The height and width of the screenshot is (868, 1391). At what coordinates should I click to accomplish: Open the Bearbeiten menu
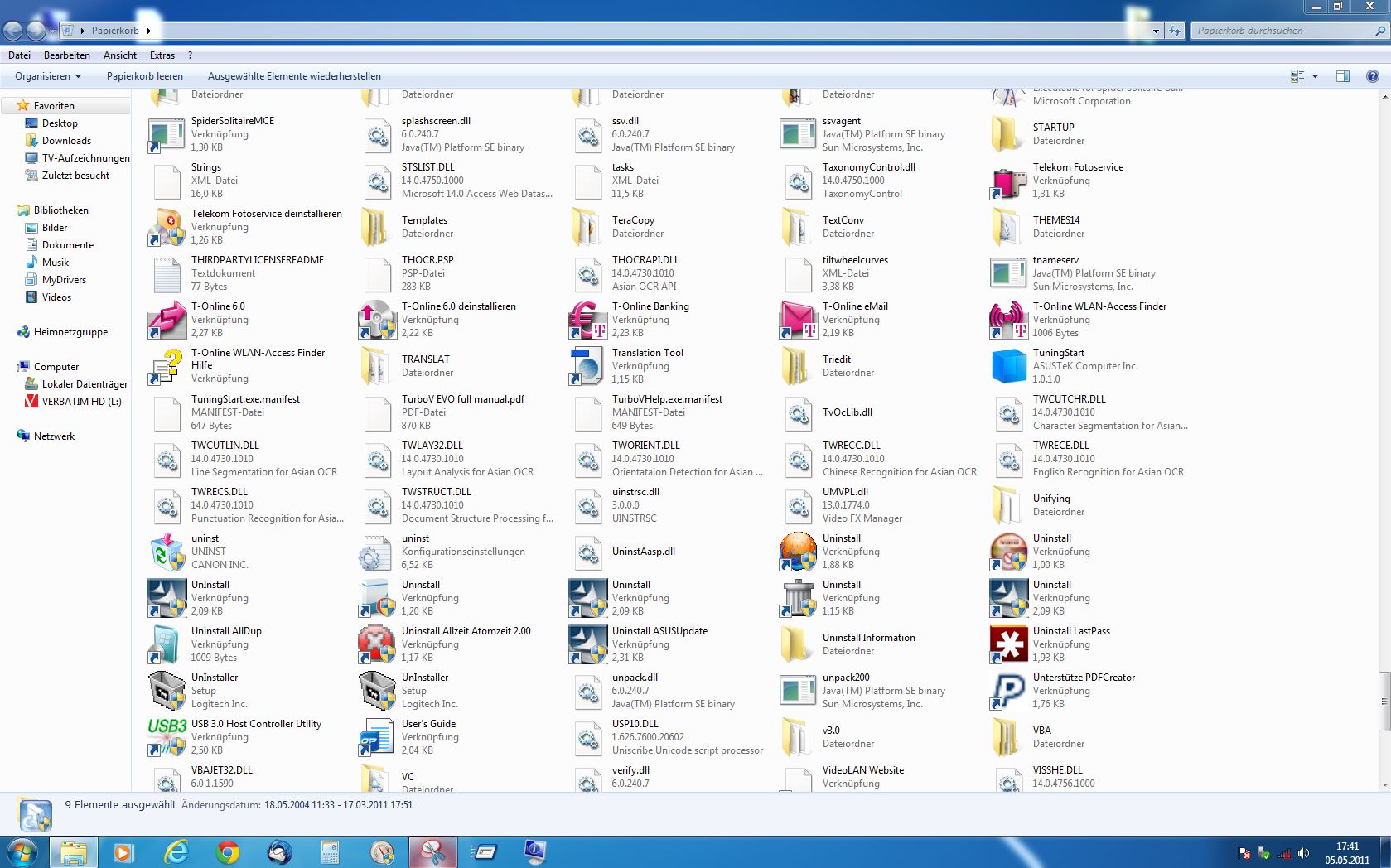[x=67, y=55]
